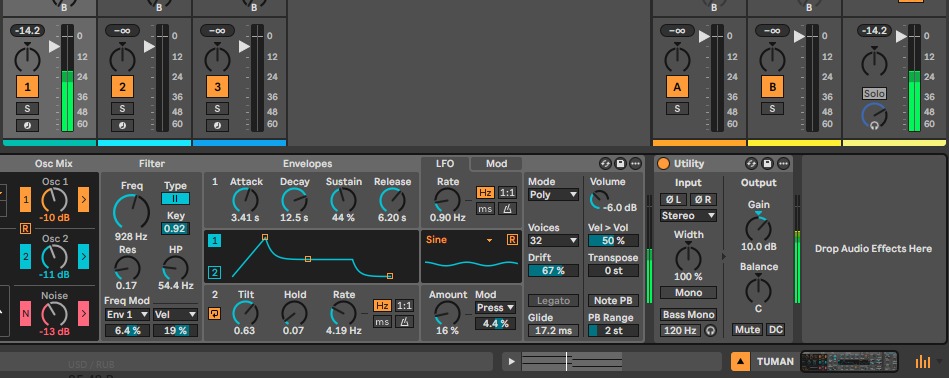The width and height of the screenshot is (949, 378).
Task: Toggle filter Type II button
Action: click(x=176, y=198)
